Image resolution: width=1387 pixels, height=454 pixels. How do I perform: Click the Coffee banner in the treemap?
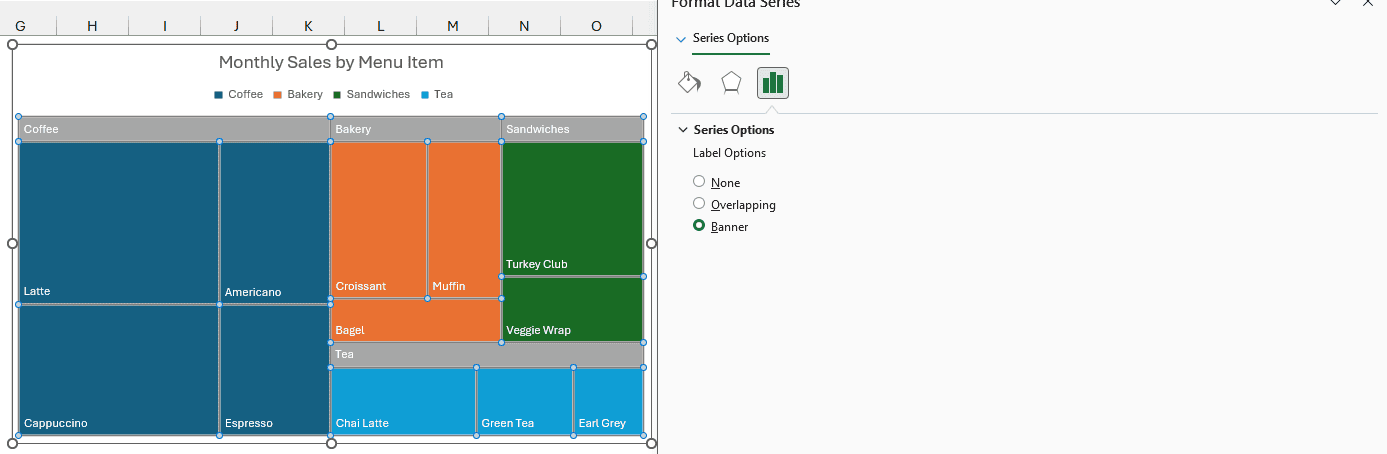pyautogui.click(x=174, y=129)
